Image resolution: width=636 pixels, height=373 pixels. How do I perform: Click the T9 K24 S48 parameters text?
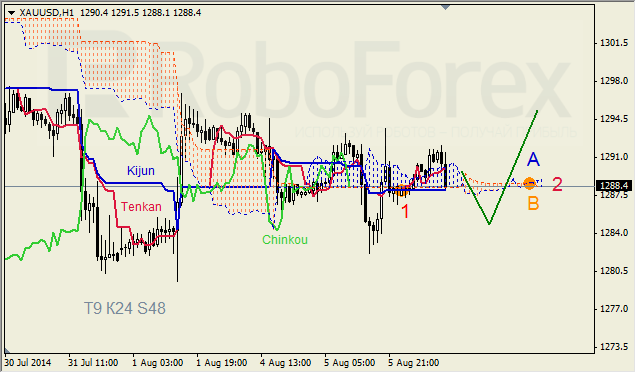(125, 309)
